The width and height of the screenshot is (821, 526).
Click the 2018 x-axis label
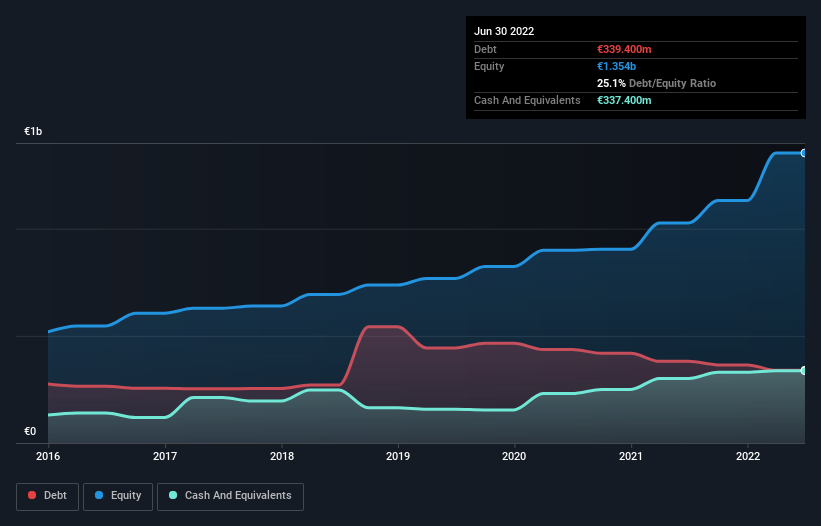click(x=282, y=456)
